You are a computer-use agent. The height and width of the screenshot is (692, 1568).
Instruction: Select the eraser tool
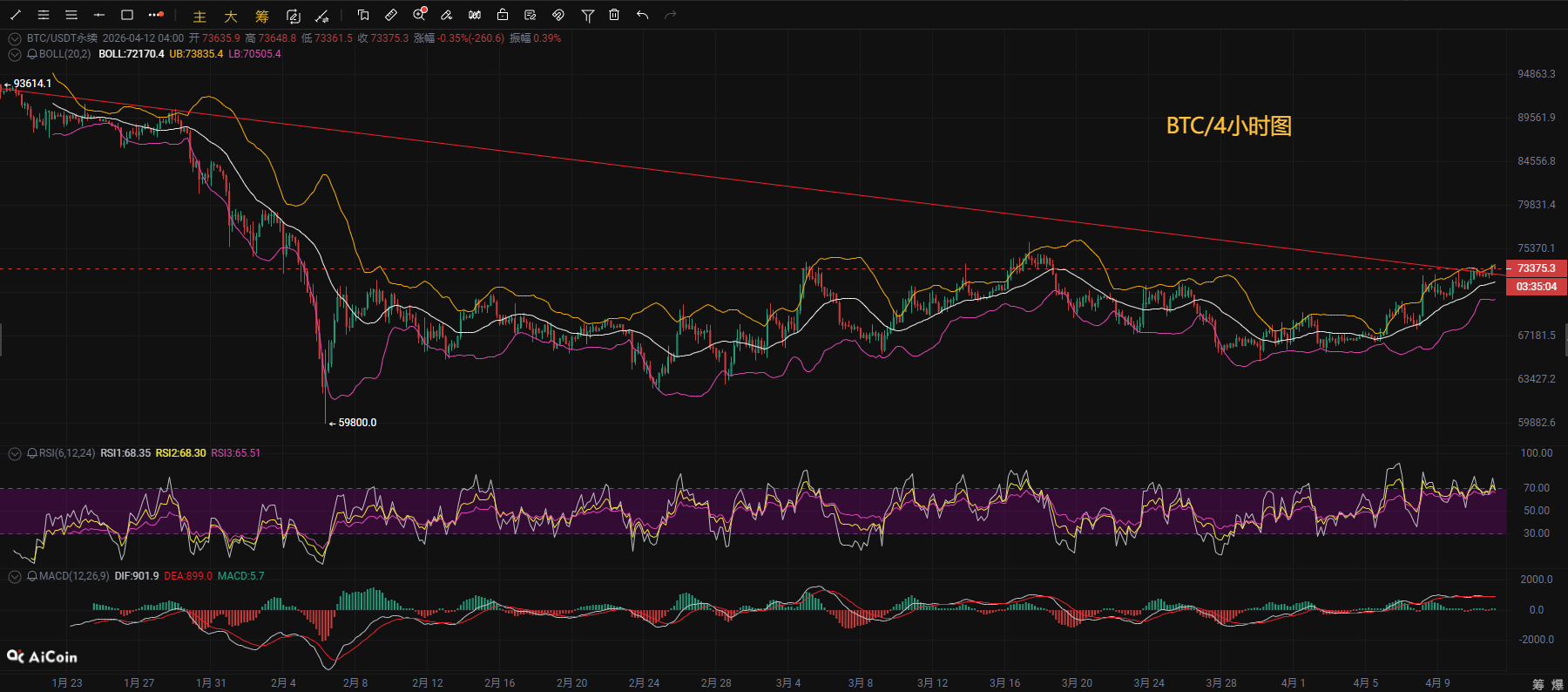click(447, 15)
